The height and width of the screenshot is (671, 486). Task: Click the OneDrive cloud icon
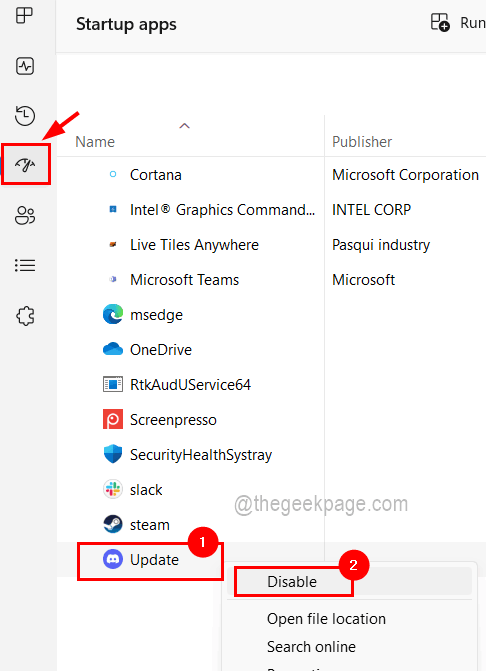(113, 349)
